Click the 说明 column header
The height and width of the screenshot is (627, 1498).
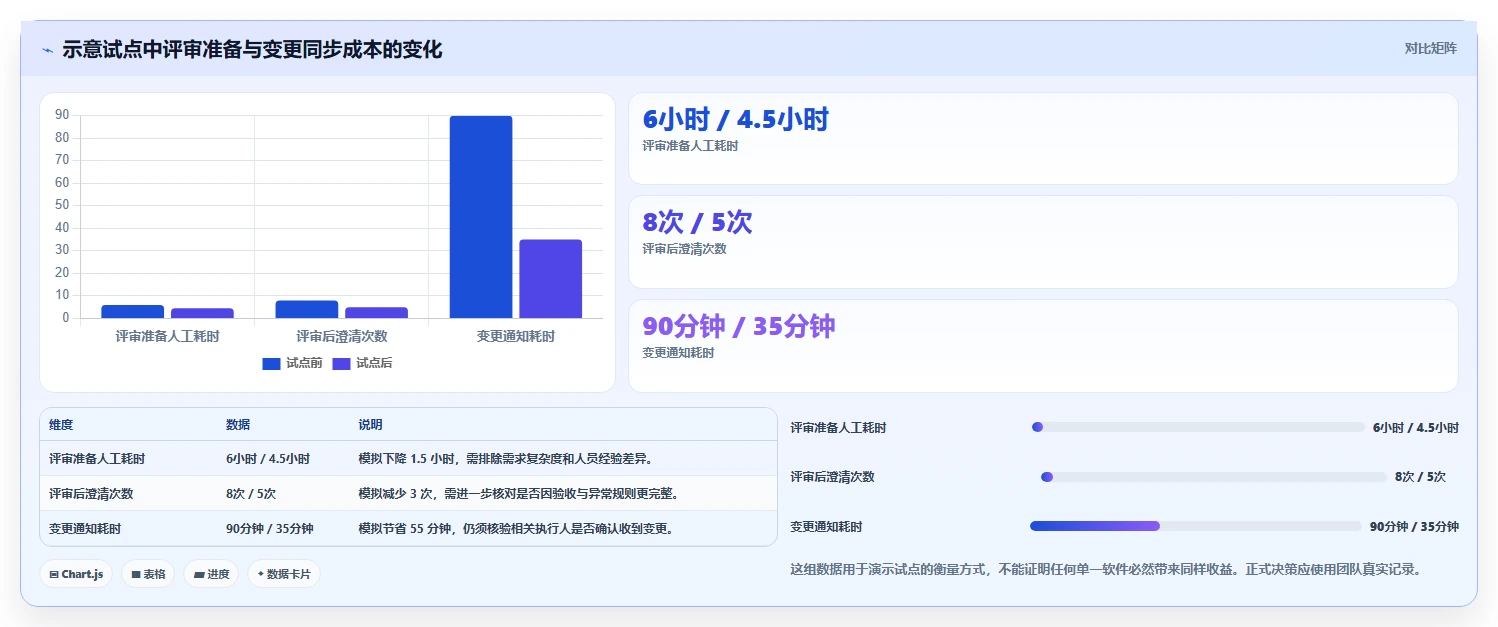370,425
